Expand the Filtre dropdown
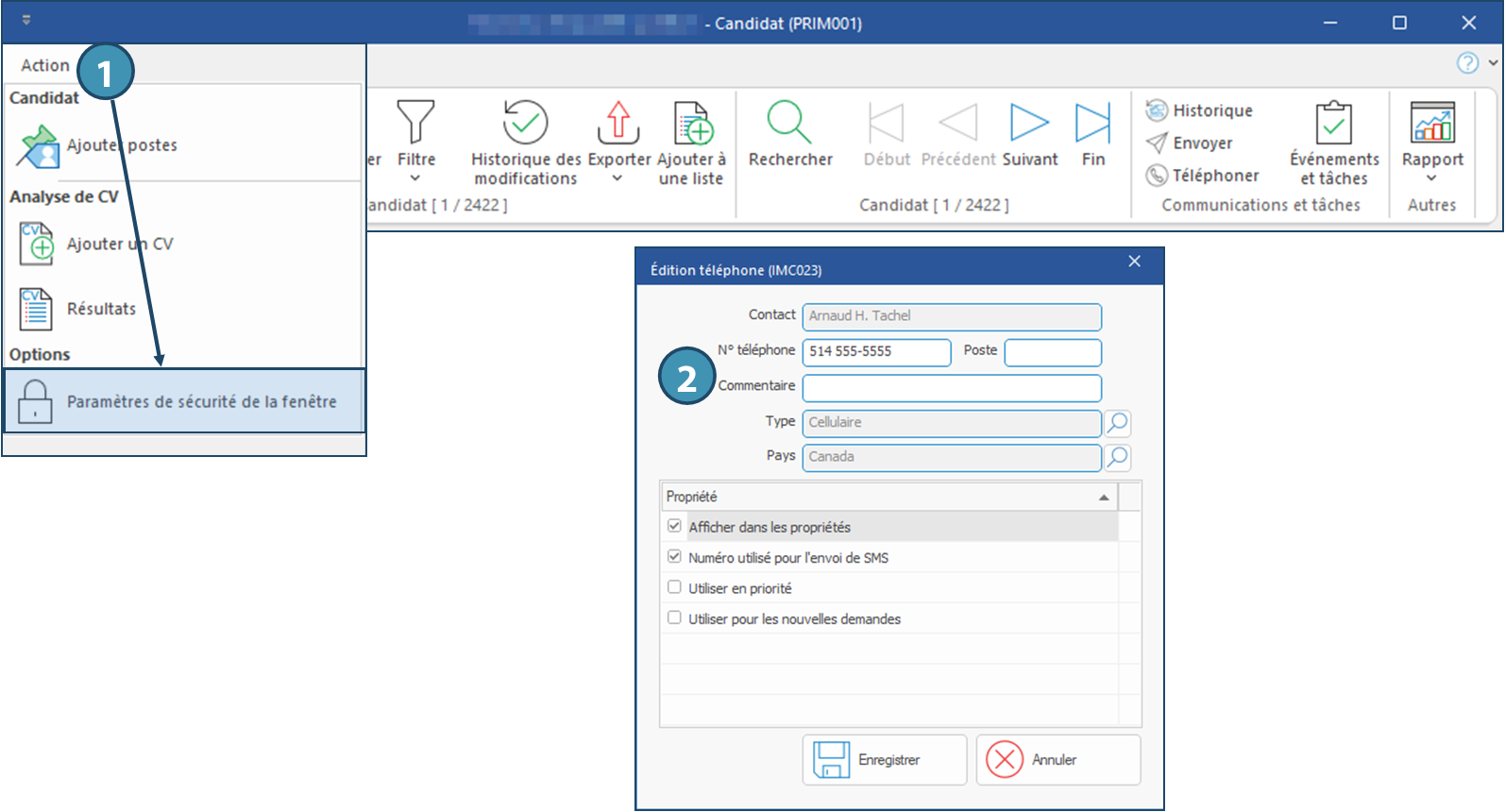Screen dimensions: 1505x812 coord(415,178)
